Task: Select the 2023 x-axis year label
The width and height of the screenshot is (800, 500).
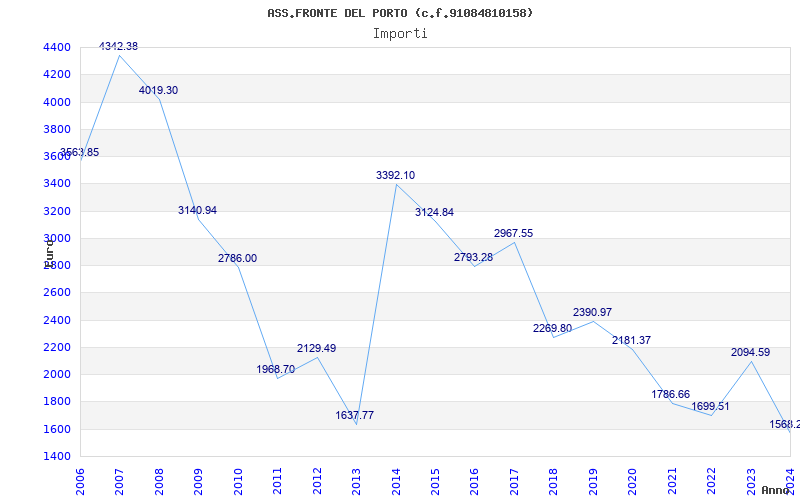Action: click(x=751, y=482)
